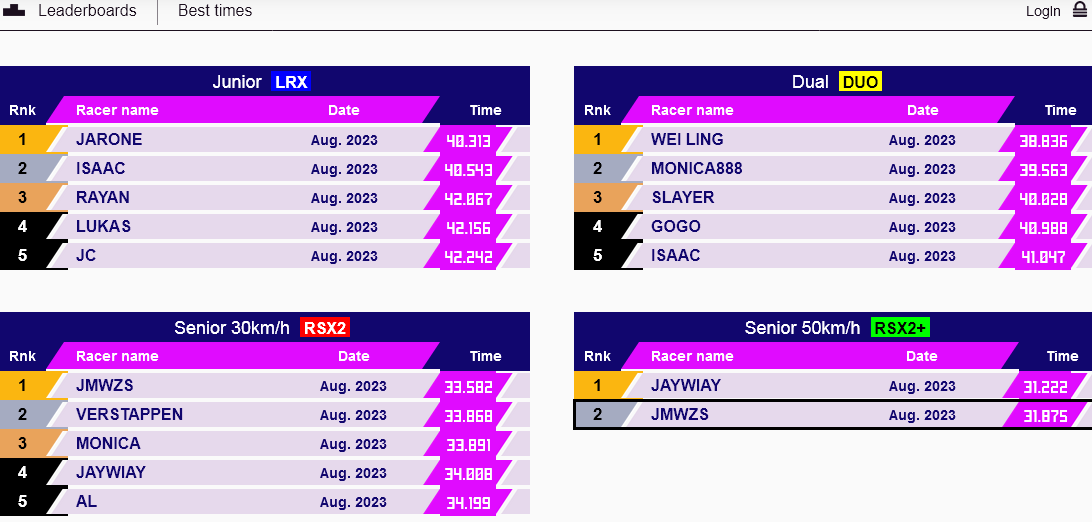1092x522 pixels.
Task: Click the yellow DUO badge
Action: pos(860,82)
